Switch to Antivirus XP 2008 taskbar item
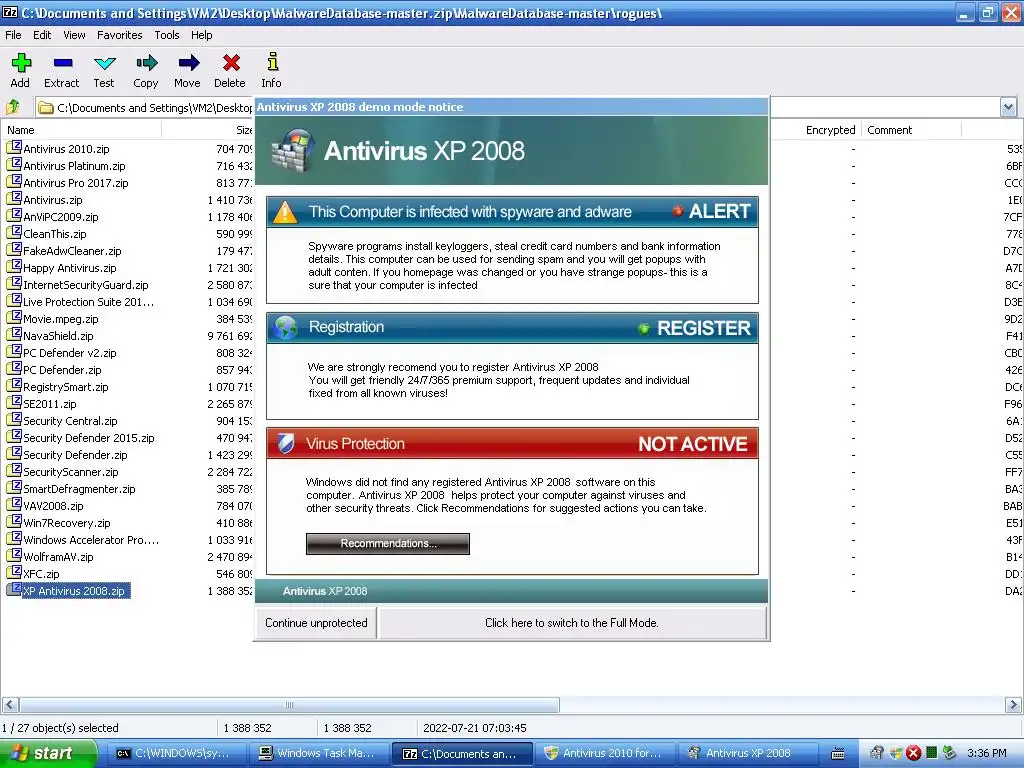This screenshot has height=768, width=1024. (x=746, y=753)
